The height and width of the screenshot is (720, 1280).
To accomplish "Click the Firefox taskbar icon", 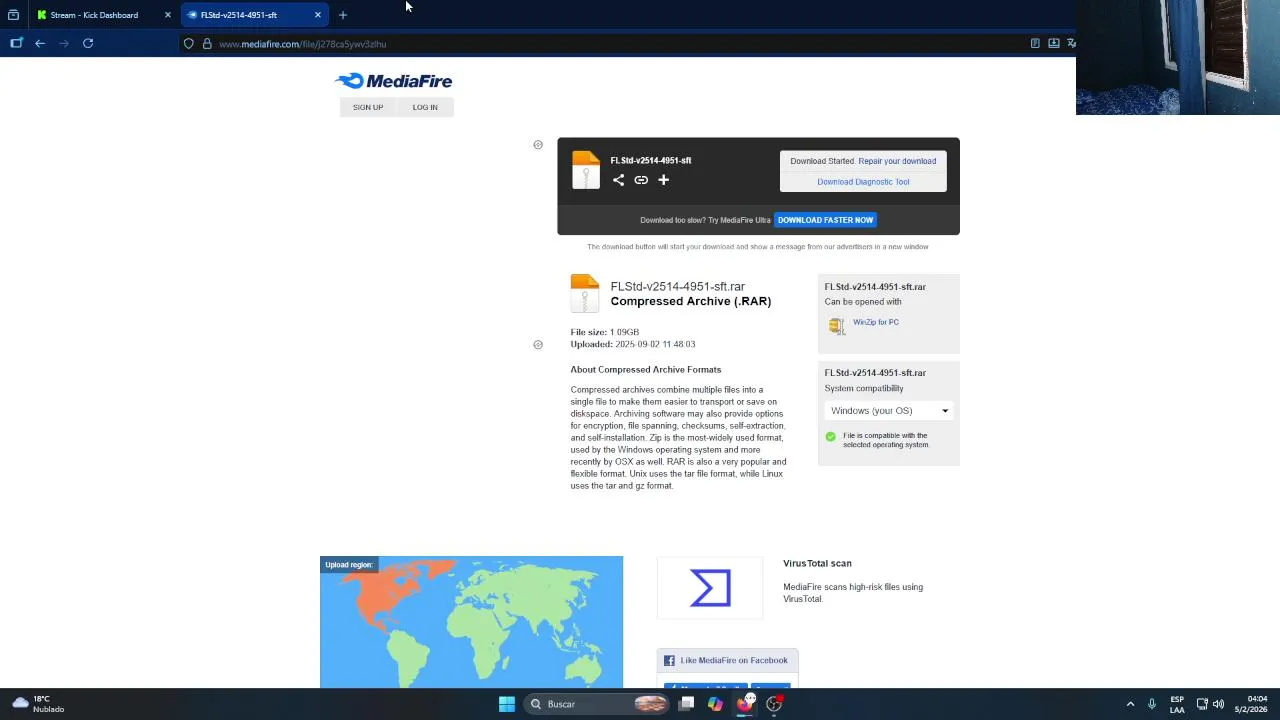I will pos(744,704).
